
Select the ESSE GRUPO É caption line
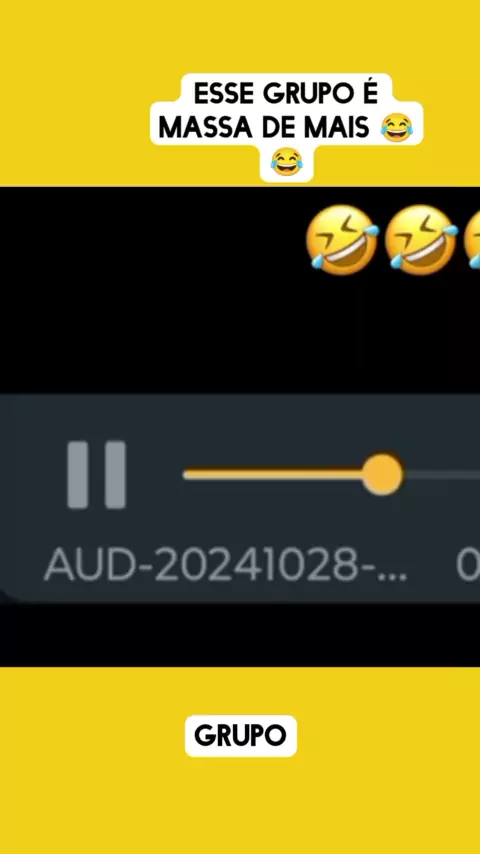tap(286, 94)
